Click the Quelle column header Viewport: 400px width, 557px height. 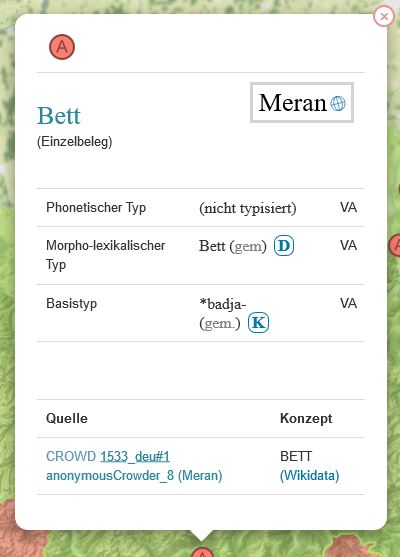click(x=67, y=418)
